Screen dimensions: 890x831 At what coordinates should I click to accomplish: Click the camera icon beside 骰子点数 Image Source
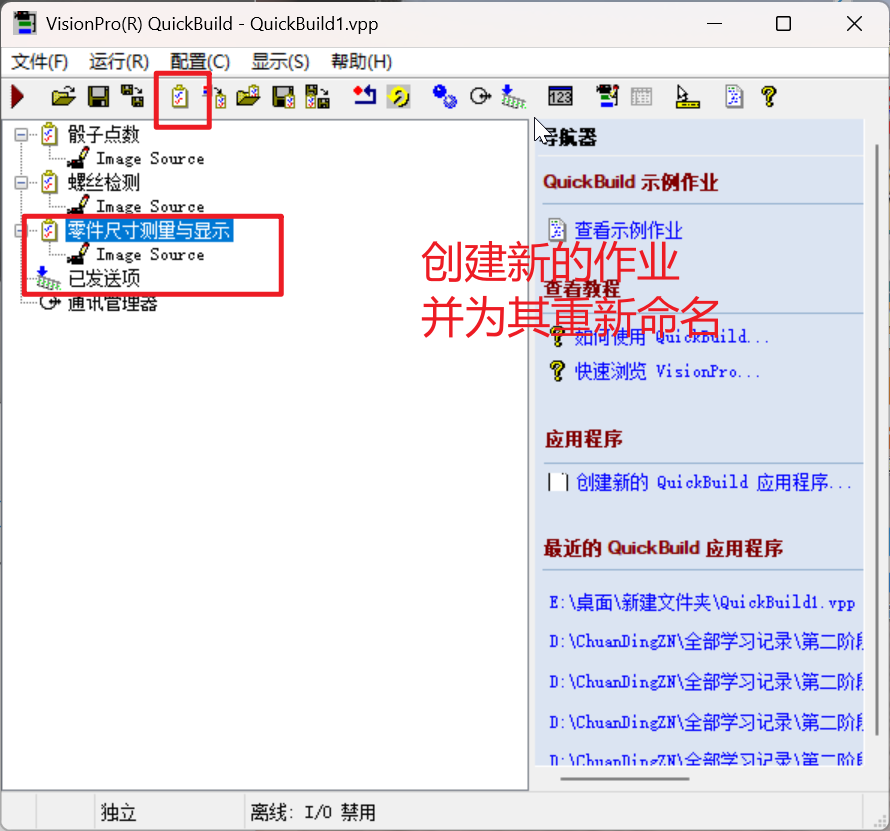pyautogui.click(x=78, y=158)
